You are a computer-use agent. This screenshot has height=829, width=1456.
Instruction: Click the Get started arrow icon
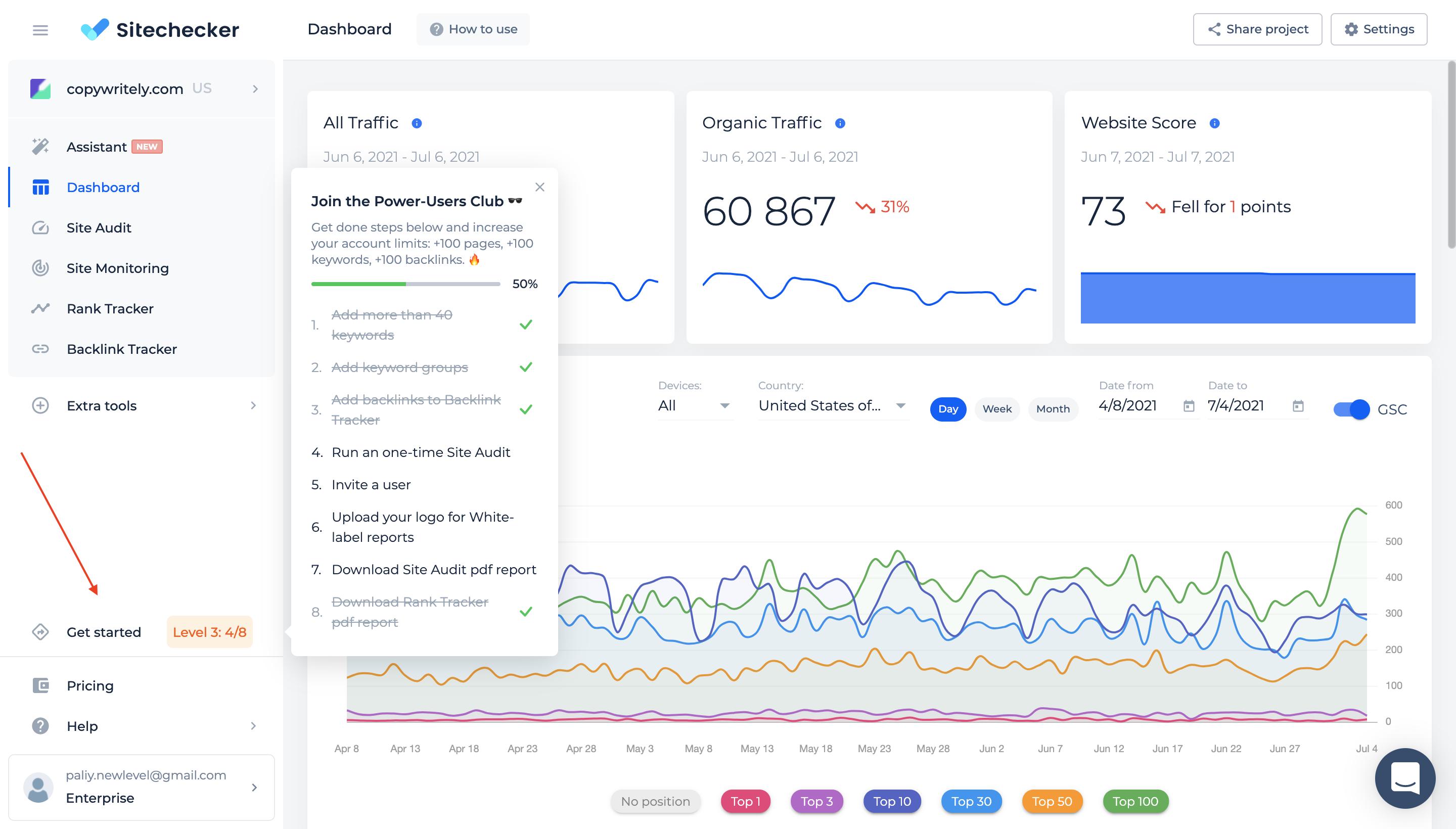[40, 632]
